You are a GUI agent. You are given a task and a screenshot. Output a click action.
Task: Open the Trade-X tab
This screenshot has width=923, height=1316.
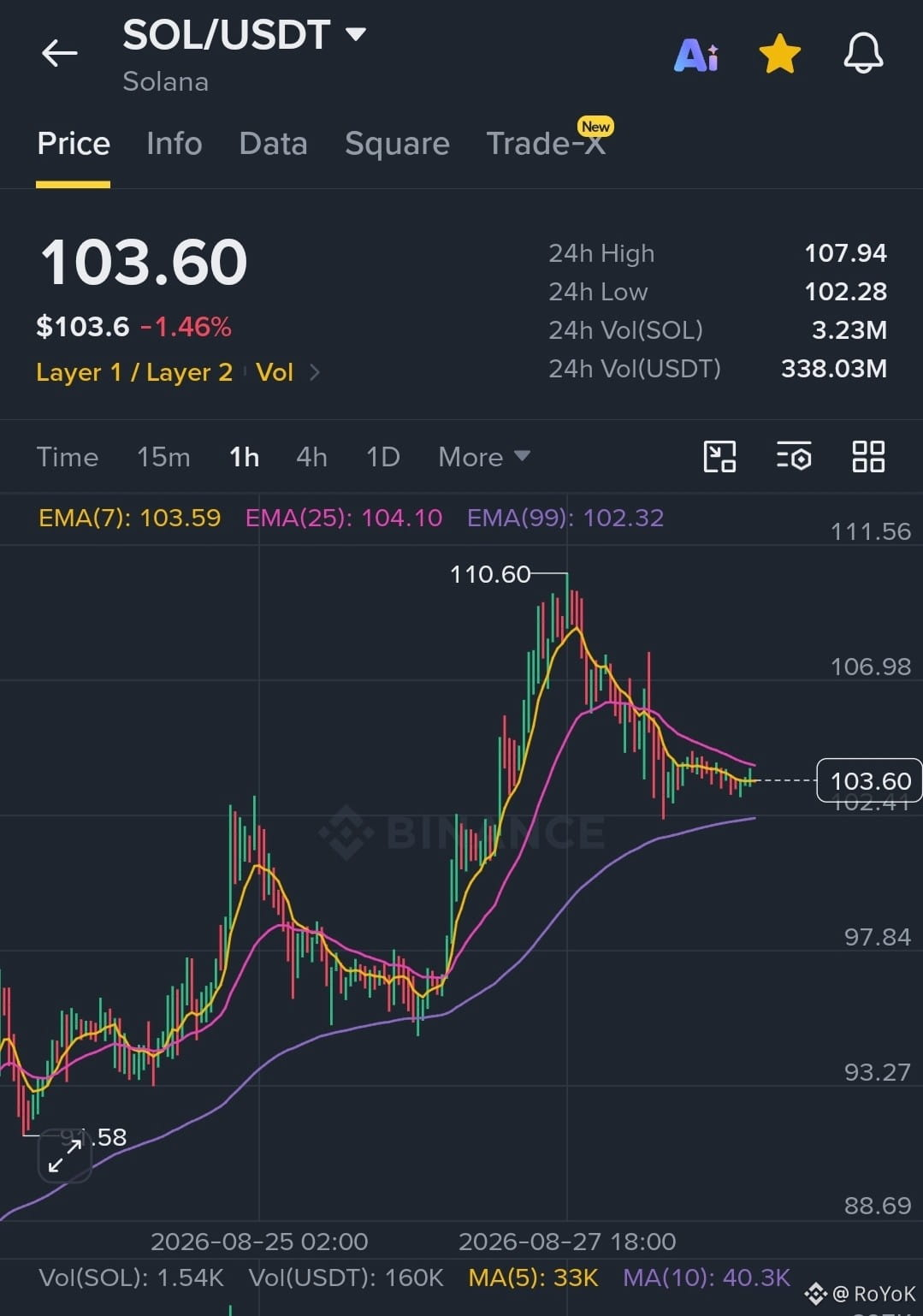pyautogui.click(x=546, y=143)
